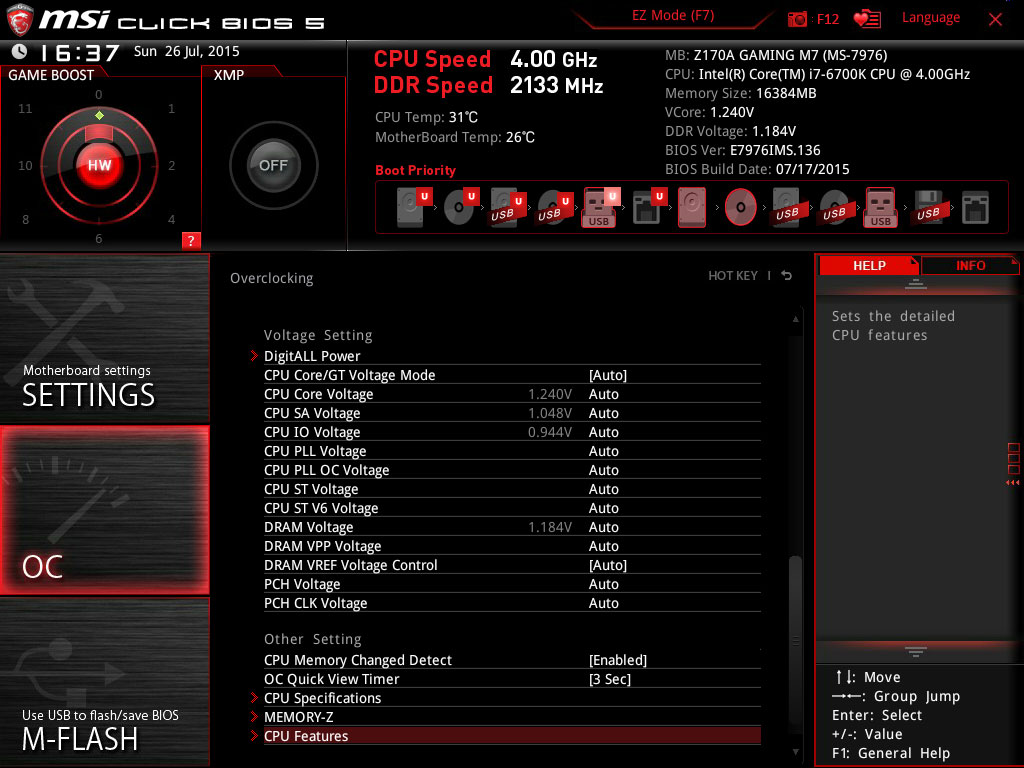Screen dimensions: 1024x768
Task: Click the top handle of the help panel
Action: [x=916, y=283]
